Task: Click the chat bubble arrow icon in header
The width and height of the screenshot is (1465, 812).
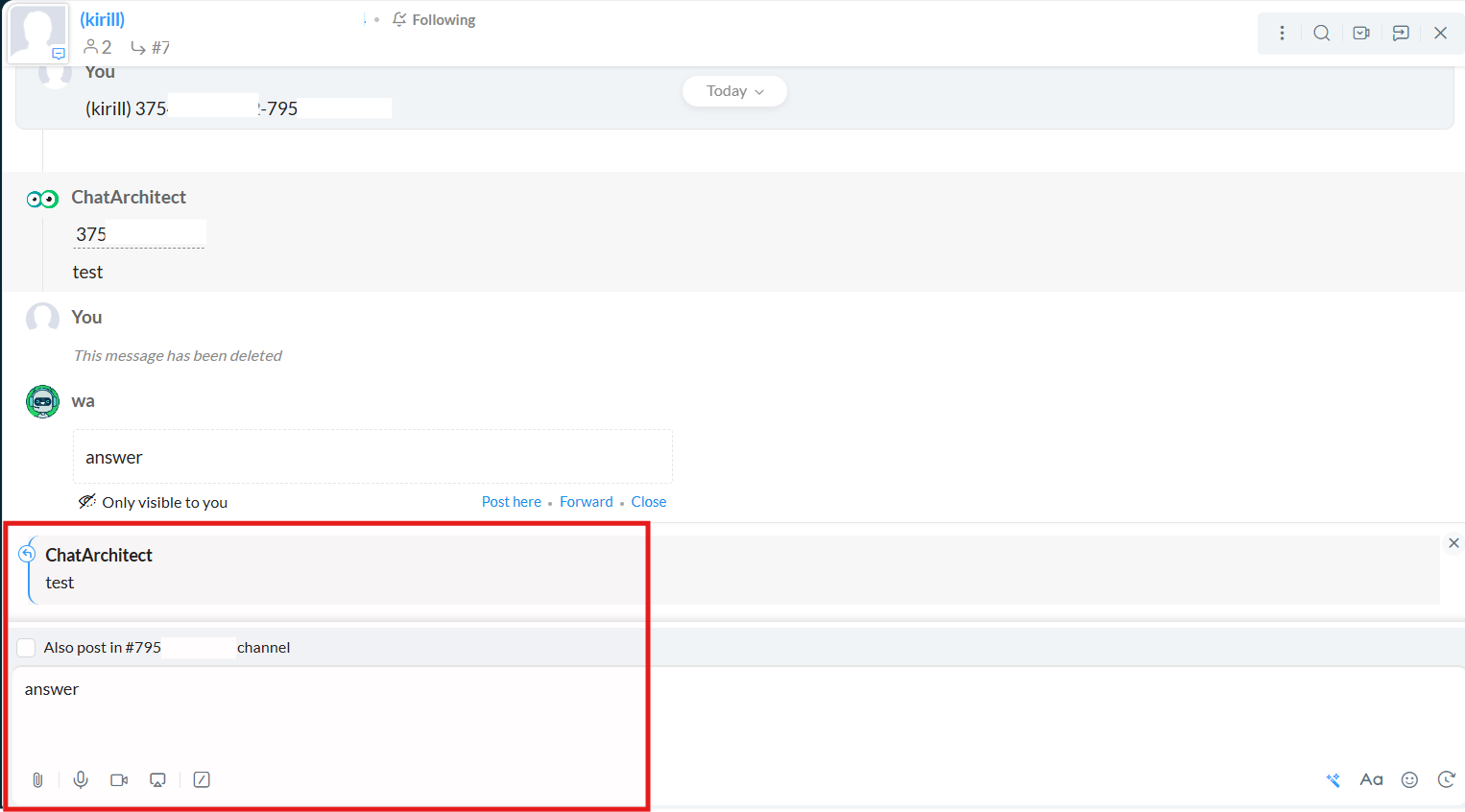Action: click(x=1401, y=34)
